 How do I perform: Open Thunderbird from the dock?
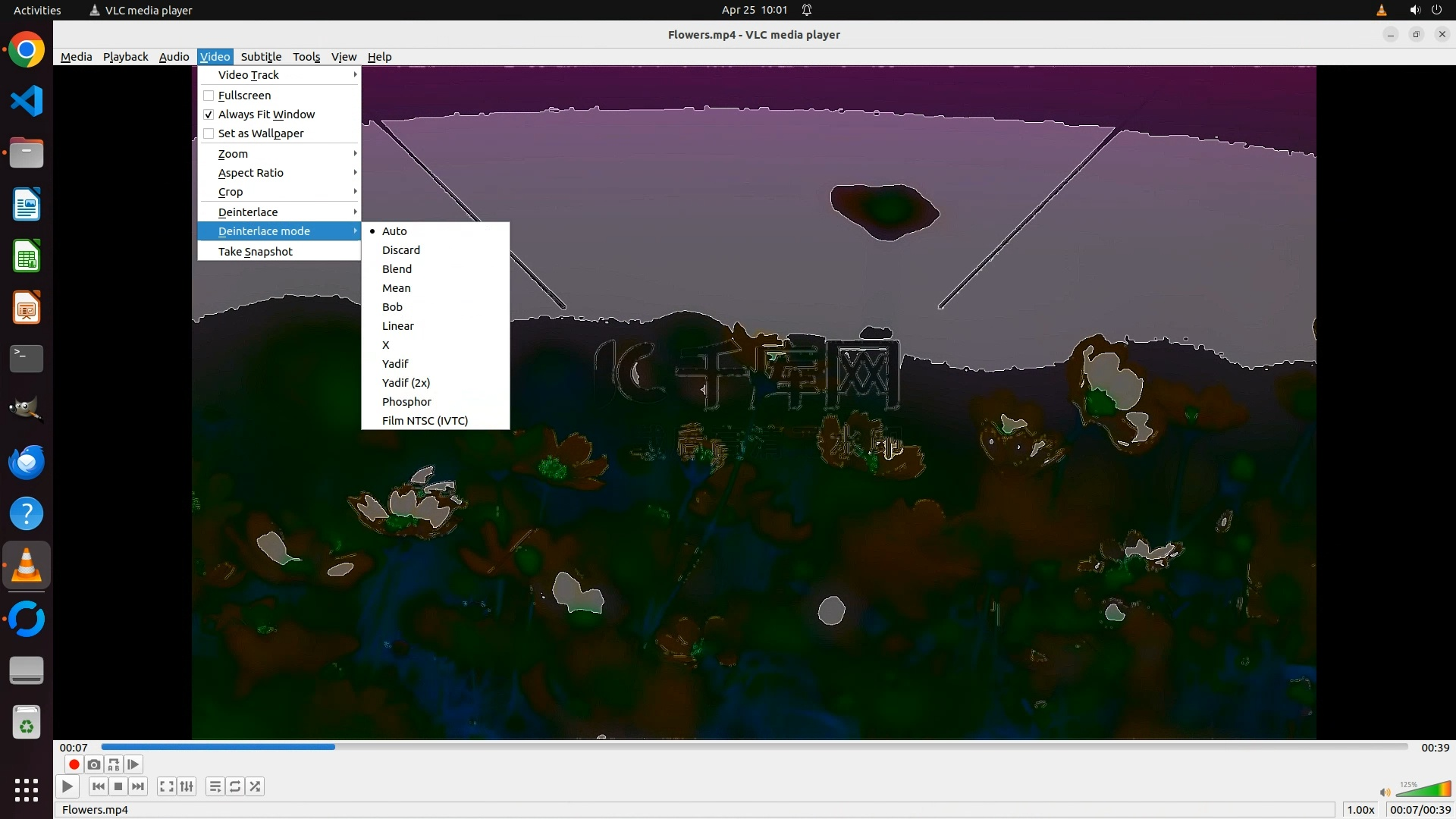click(27, 462)
